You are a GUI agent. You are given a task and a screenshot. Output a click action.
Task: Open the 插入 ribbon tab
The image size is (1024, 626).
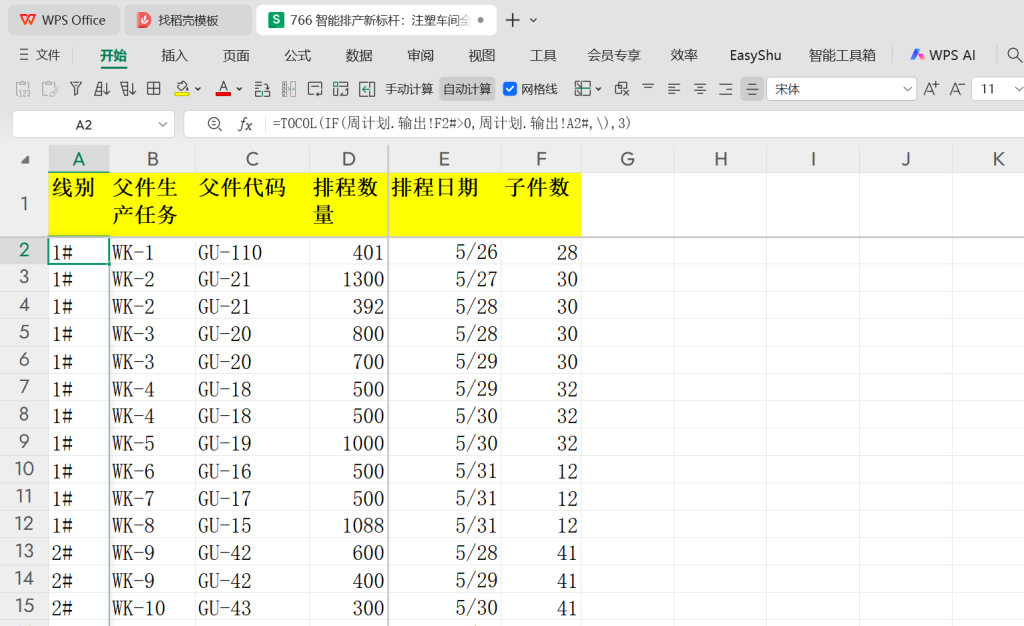click(174, 55)
